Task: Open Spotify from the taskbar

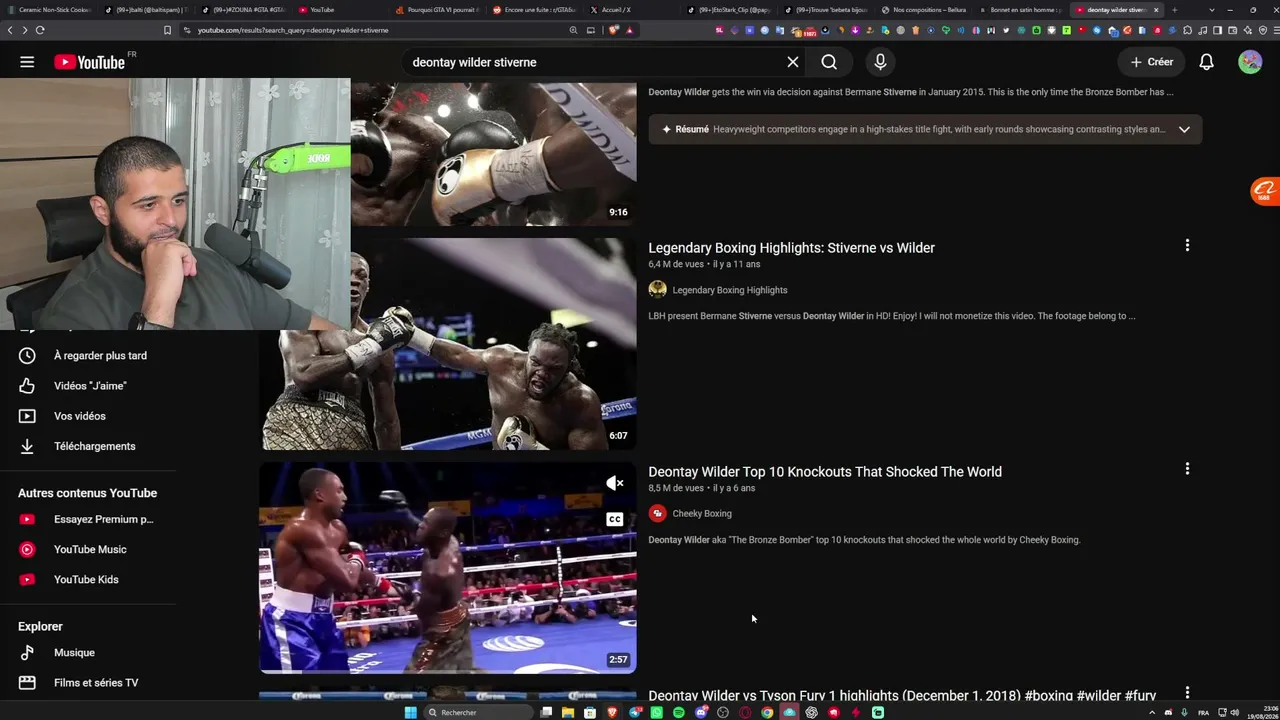Action: click(x=679, y=713)
